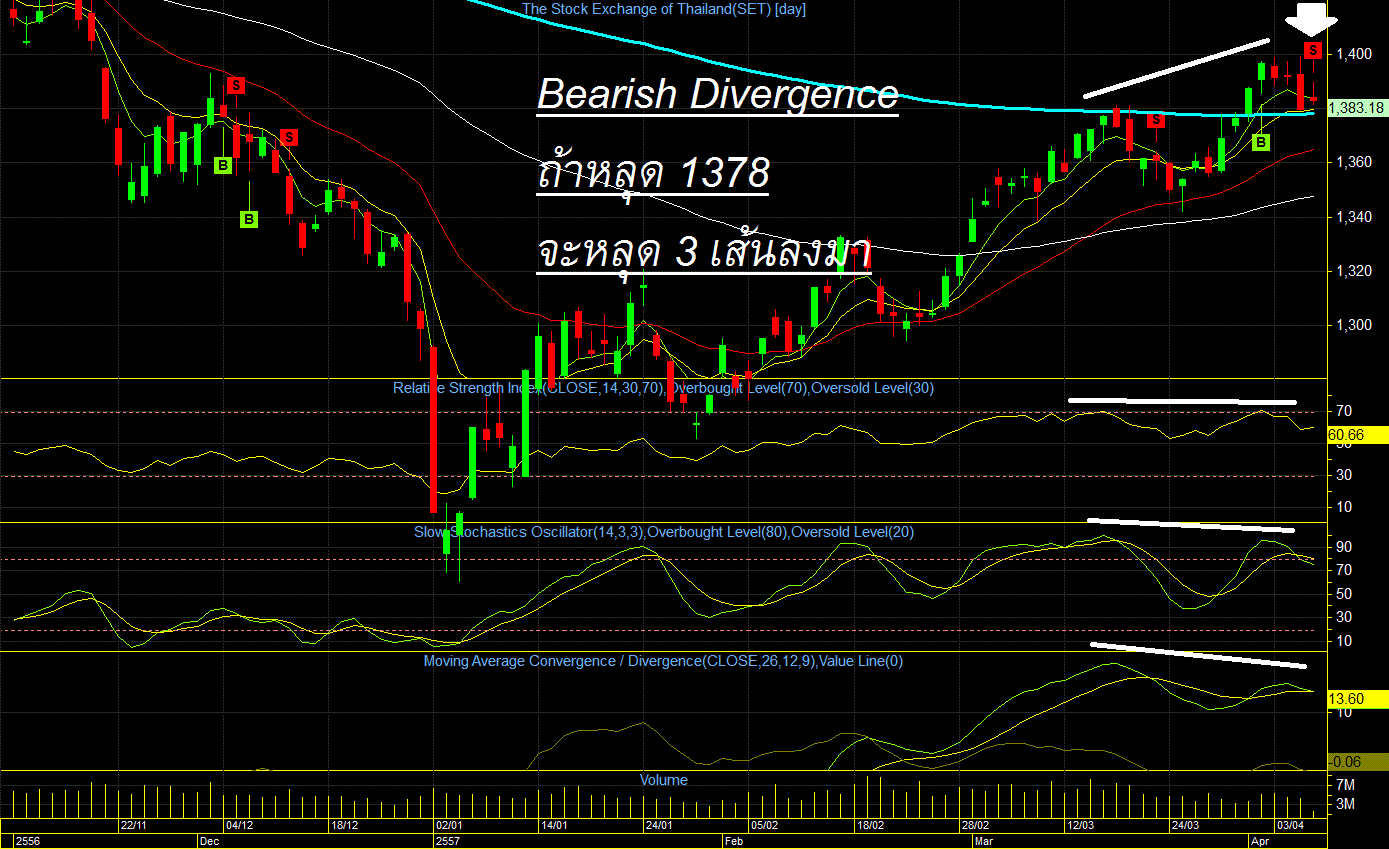Click the 90 label on the Stochastics axis

pos(1343,547)
